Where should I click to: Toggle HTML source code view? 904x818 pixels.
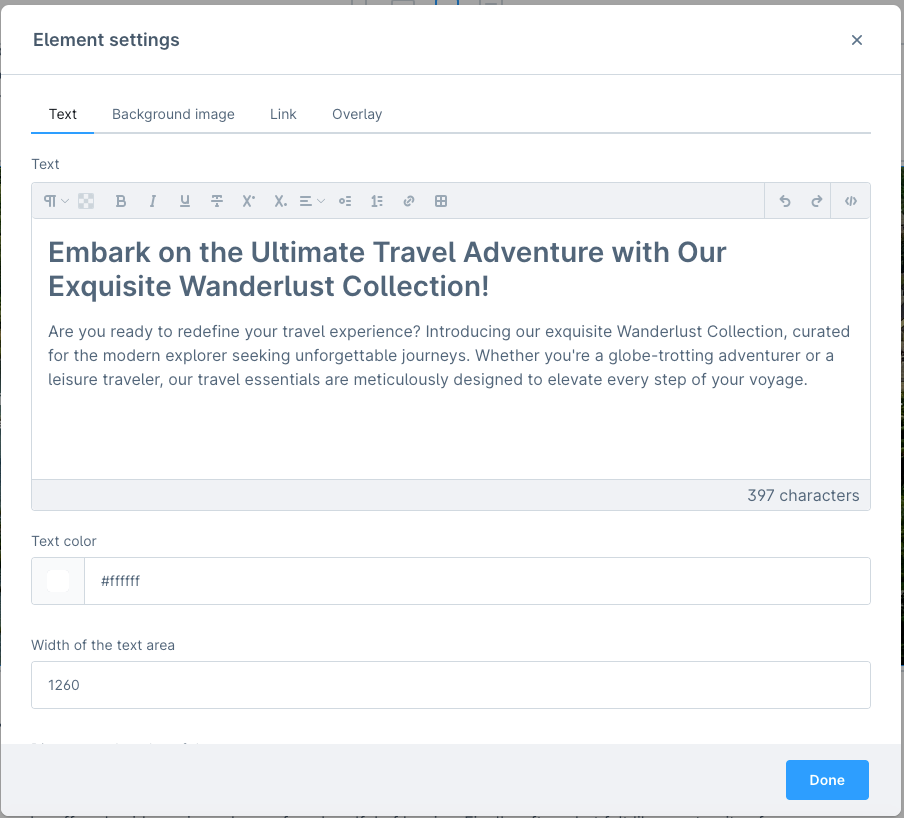[851, 201]
